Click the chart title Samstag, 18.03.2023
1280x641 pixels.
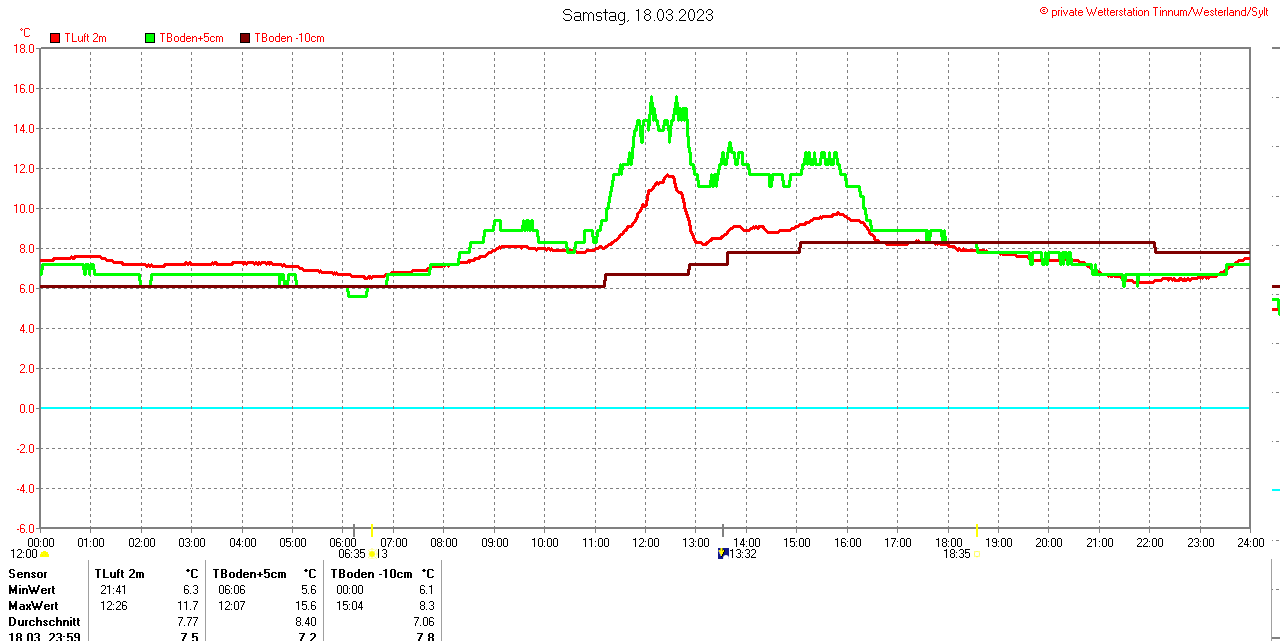click(638, 15)
